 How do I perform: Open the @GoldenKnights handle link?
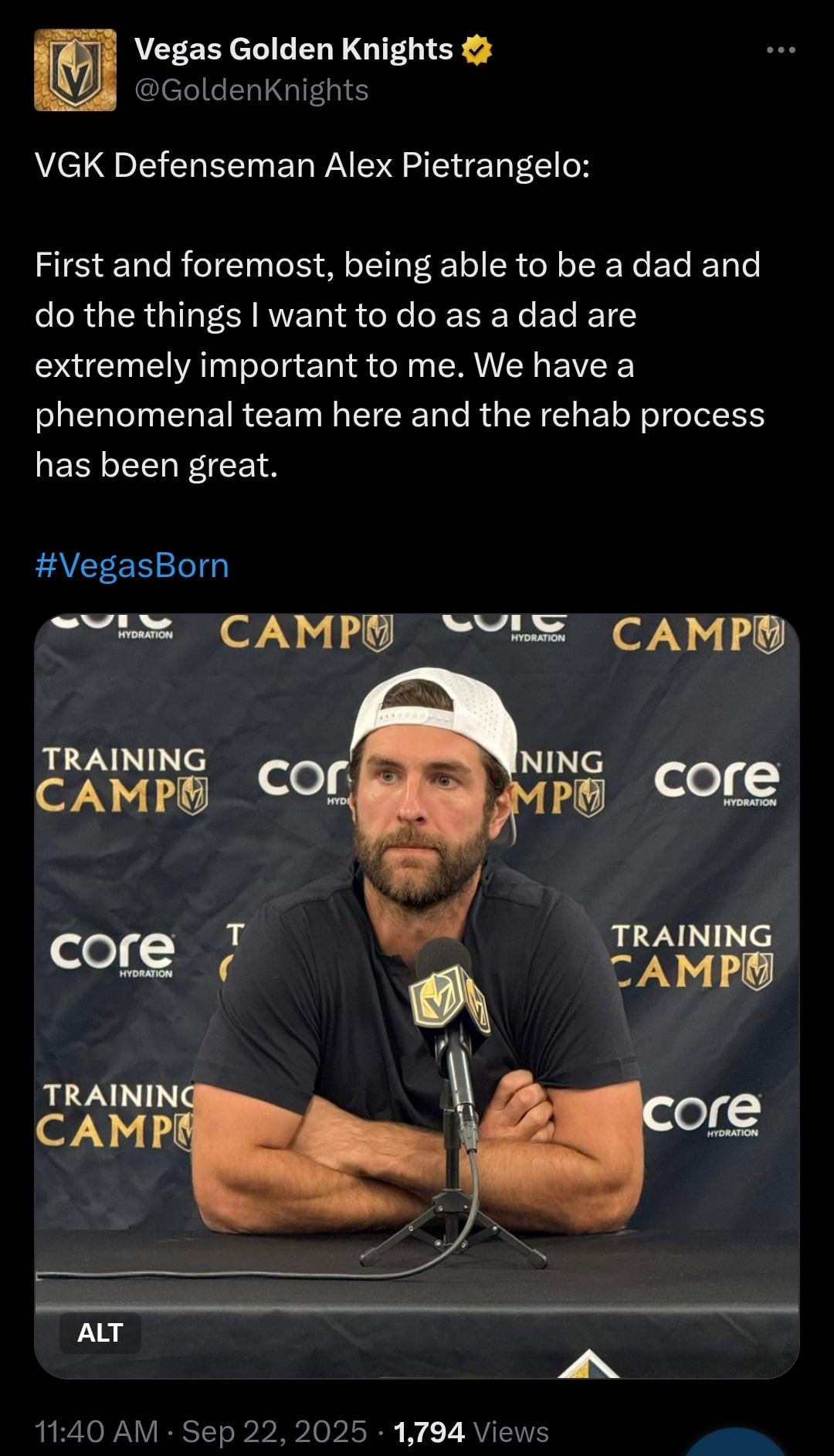[252, 90]
